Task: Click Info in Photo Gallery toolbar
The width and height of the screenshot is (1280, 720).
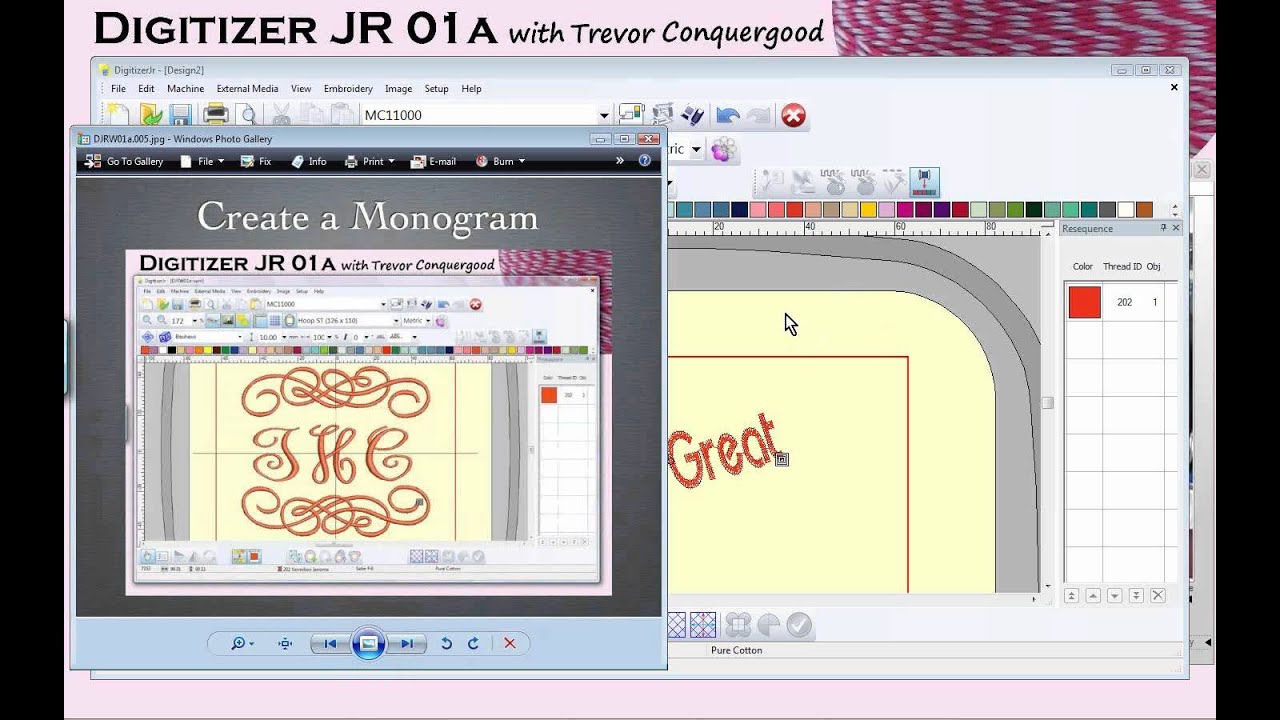Action: tap(308, 161)
